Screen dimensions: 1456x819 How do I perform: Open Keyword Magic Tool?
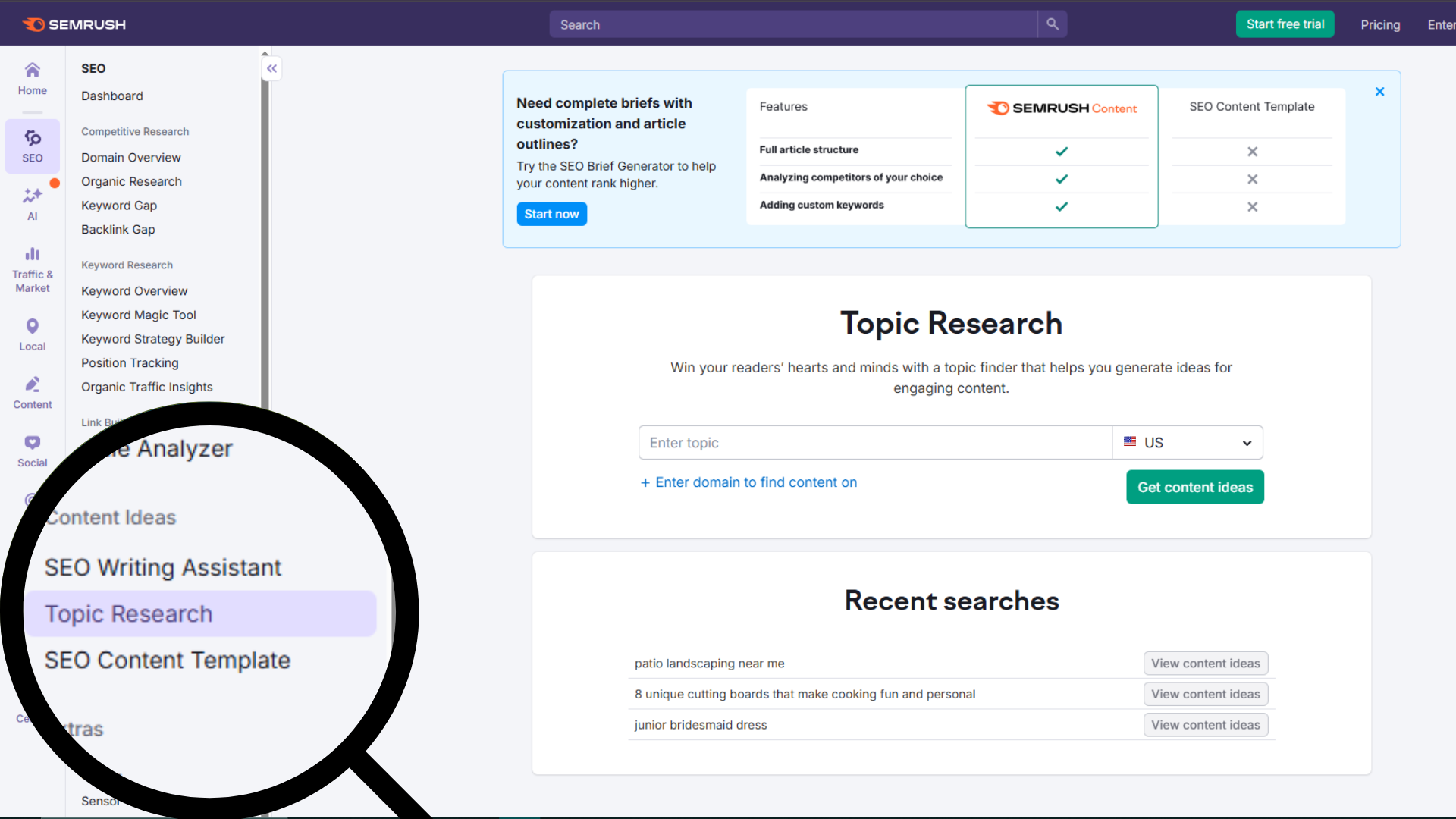pos(139,315)
